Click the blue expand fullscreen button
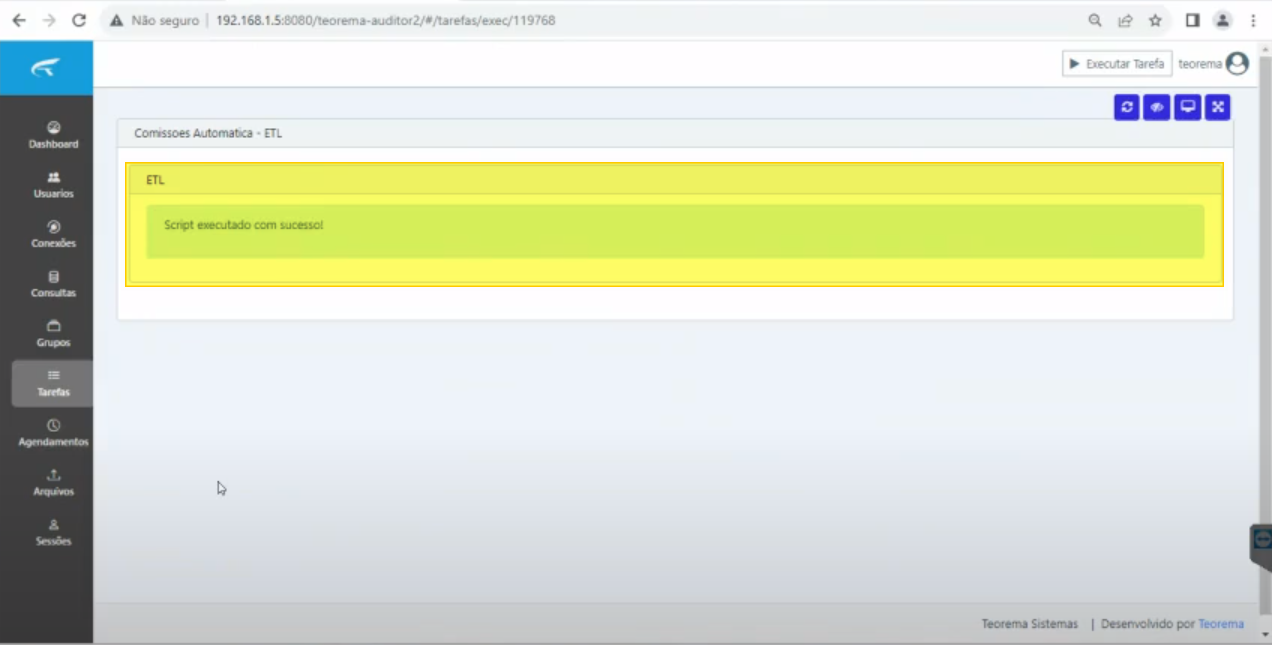Screen dimensions: 1272x645 (x=1217, y=107)
